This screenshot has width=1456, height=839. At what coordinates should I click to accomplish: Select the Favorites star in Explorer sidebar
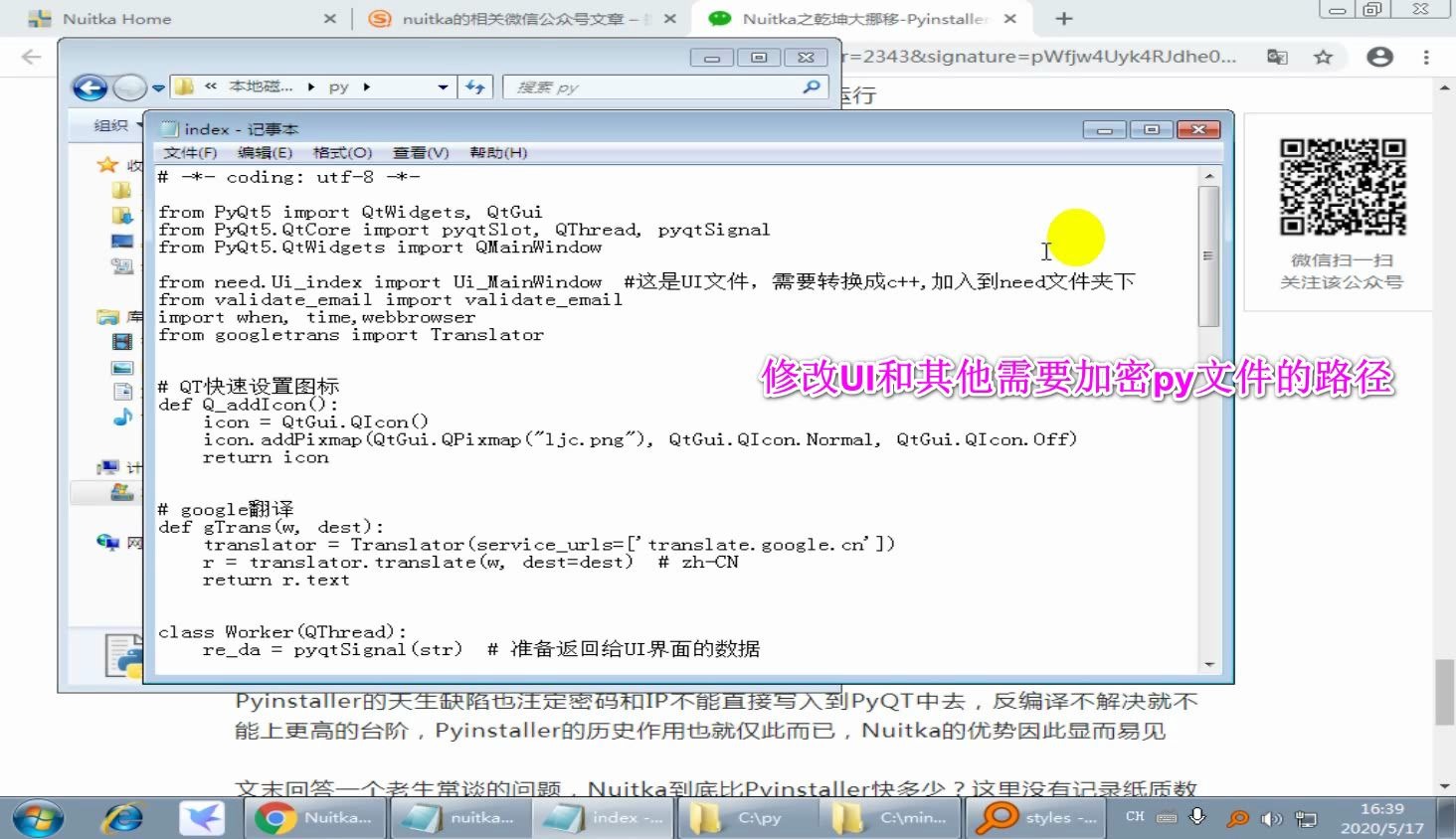(x=107, y=165)
